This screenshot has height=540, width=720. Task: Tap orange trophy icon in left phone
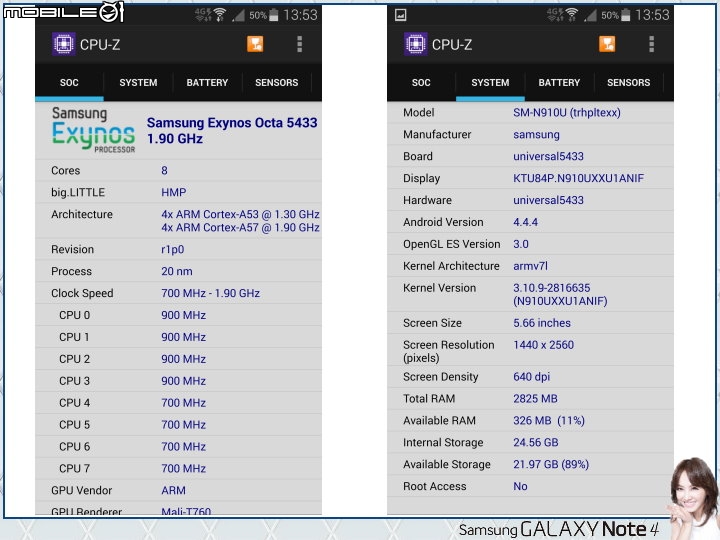255,44
